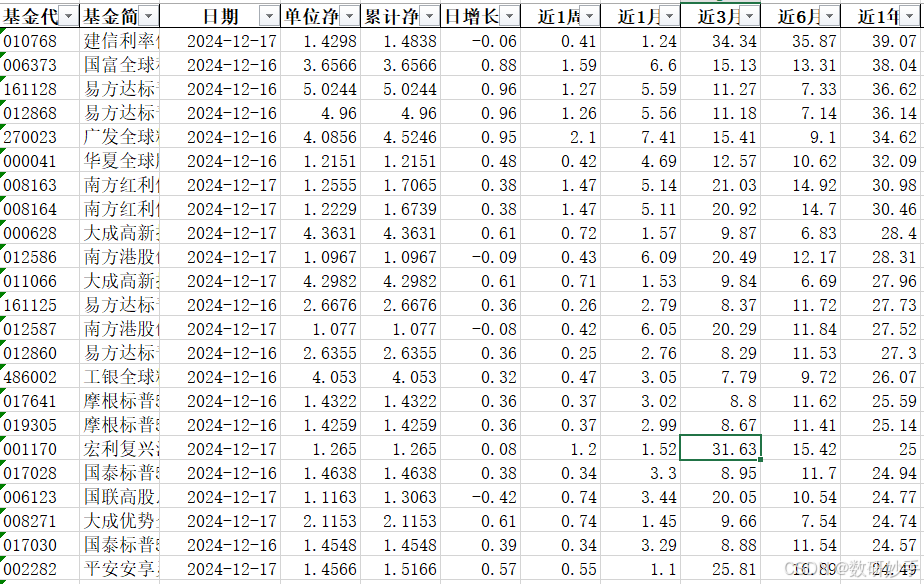Viewport: 924px width, 584px height.
Task: Open the 近3月 column filter dropdown
Action: (750, 17)
